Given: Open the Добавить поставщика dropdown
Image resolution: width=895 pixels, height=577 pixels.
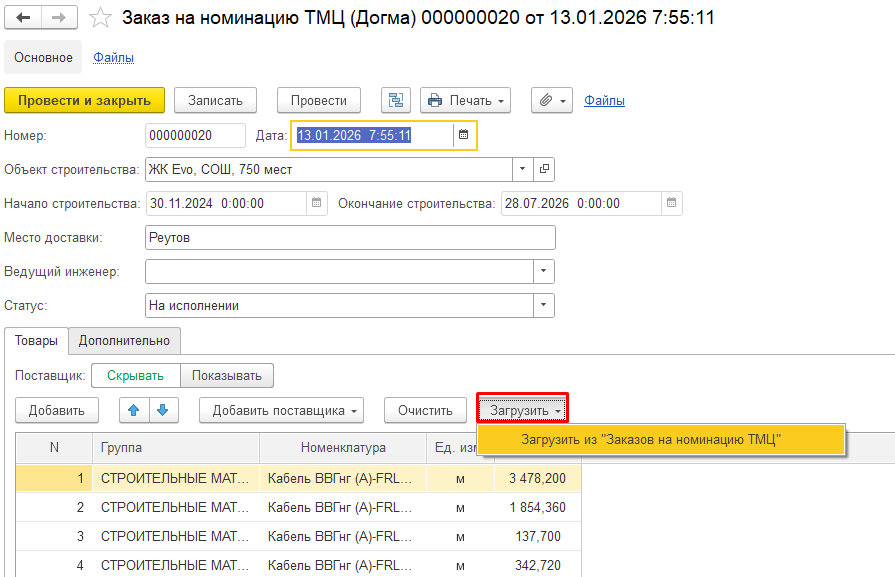Looking at the screenshot, I should click(x=281, y=410).
